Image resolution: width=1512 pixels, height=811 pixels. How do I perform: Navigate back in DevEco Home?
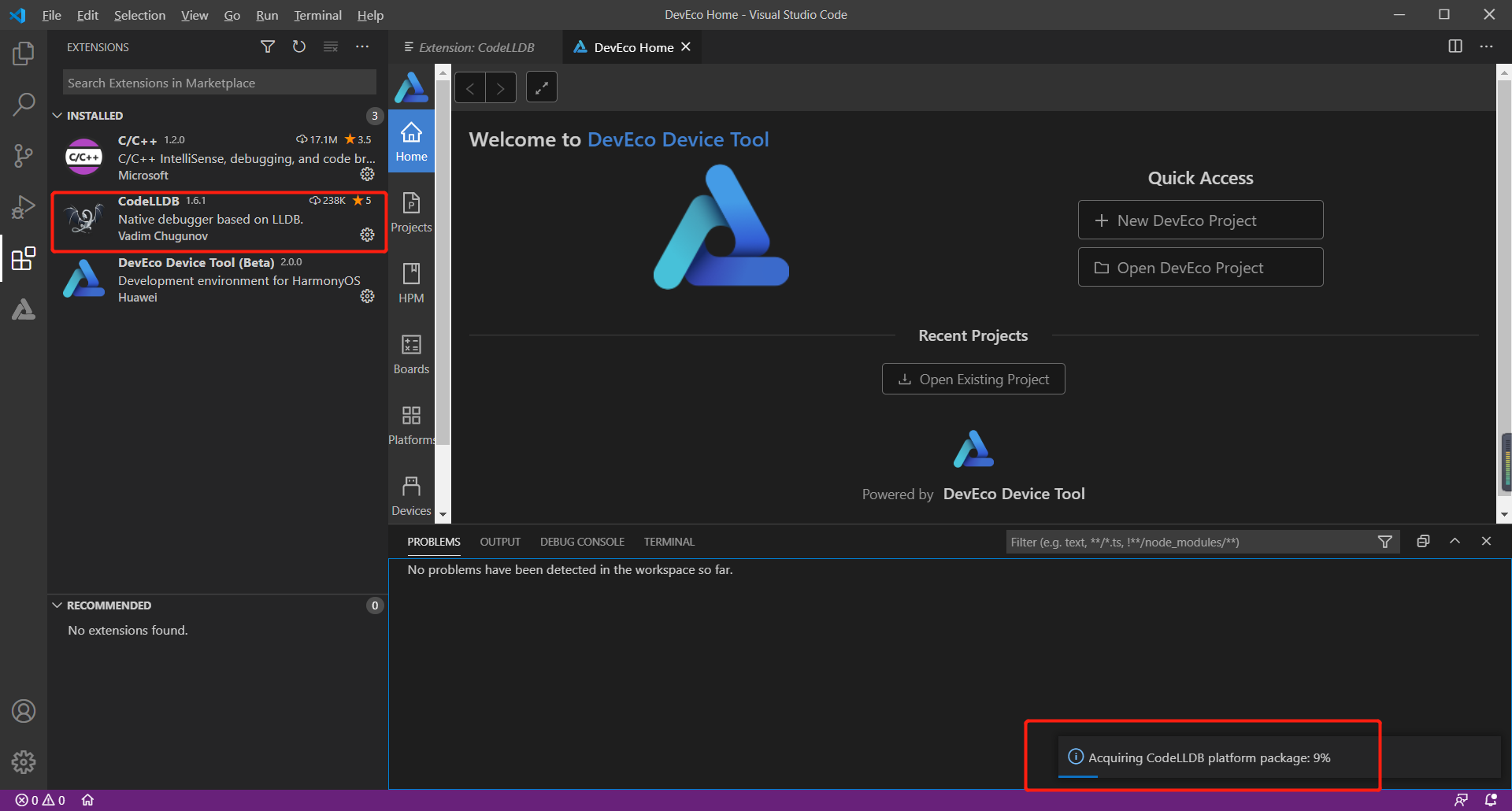coord(470,87)
